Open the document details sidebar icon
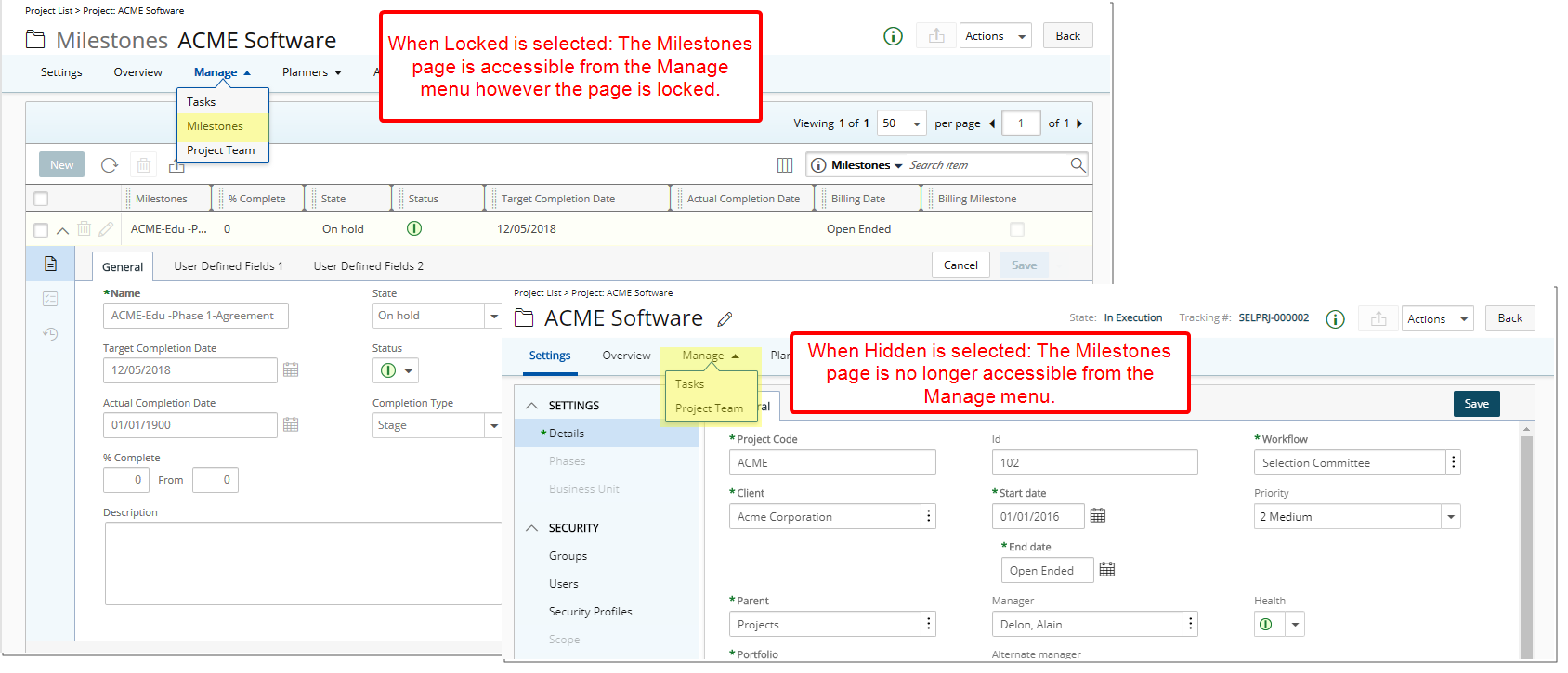1568x673 pixels. point(50,264)
